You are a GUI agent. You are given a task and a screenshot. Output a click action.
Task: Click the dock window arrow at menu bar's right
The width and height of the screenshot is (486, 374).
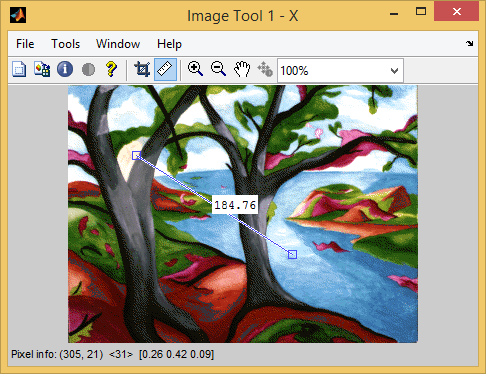click(x=470, y=43)
